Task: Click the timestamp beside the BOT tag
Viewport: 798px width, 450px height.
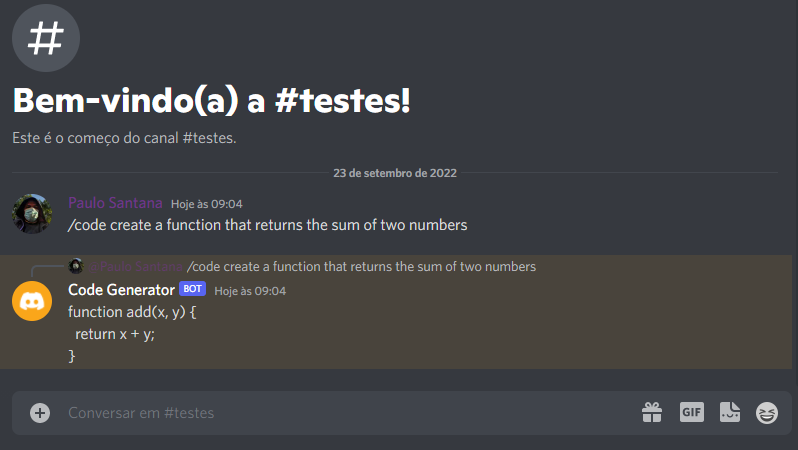Action: [x=250, y=291]
